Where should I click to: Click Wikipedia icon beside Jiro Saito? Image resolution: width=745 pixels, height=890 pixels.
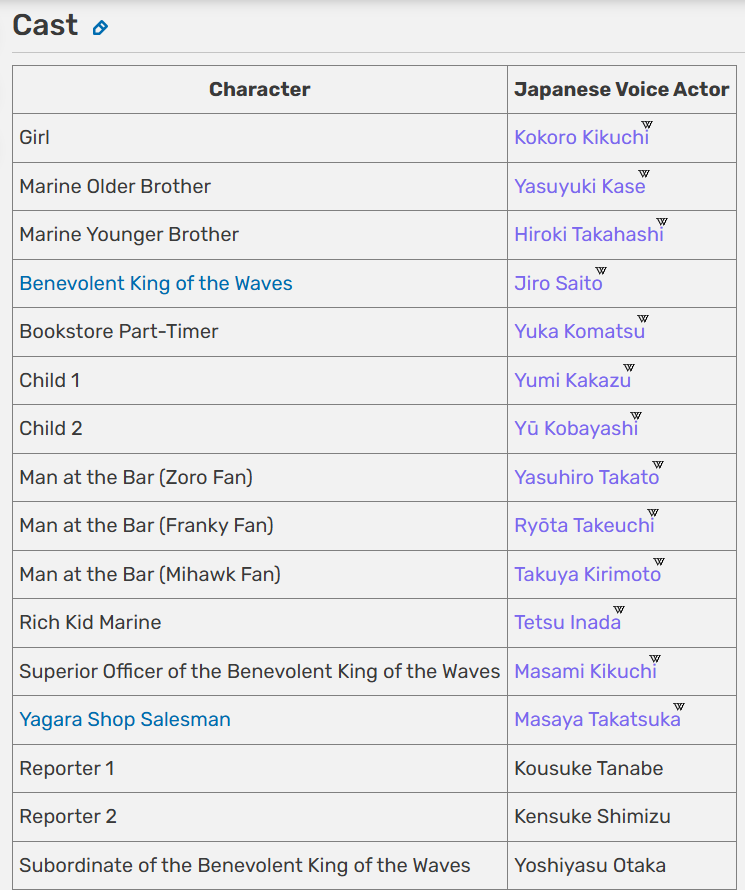tap(600, 270)
